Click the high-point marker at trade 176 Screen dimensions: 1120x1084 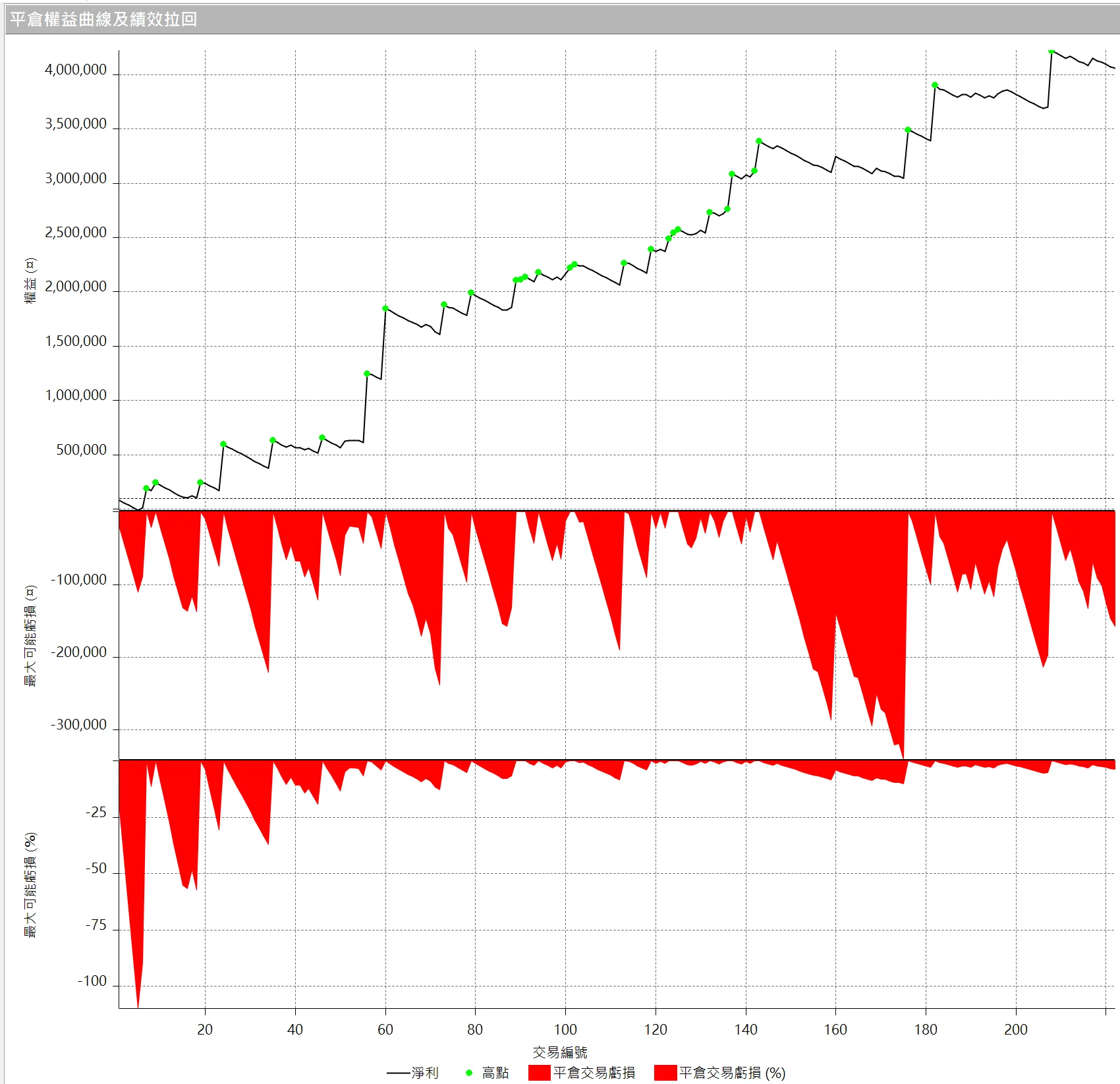click(908, 130)
